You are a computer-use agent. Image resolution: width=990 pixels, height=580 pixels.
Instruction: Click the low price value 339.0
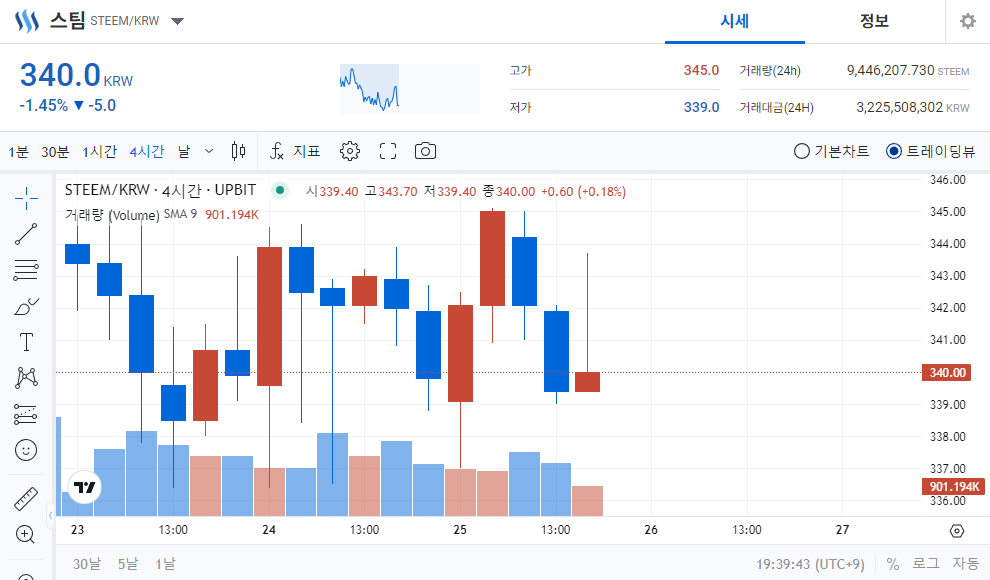(x=701, y=107)
